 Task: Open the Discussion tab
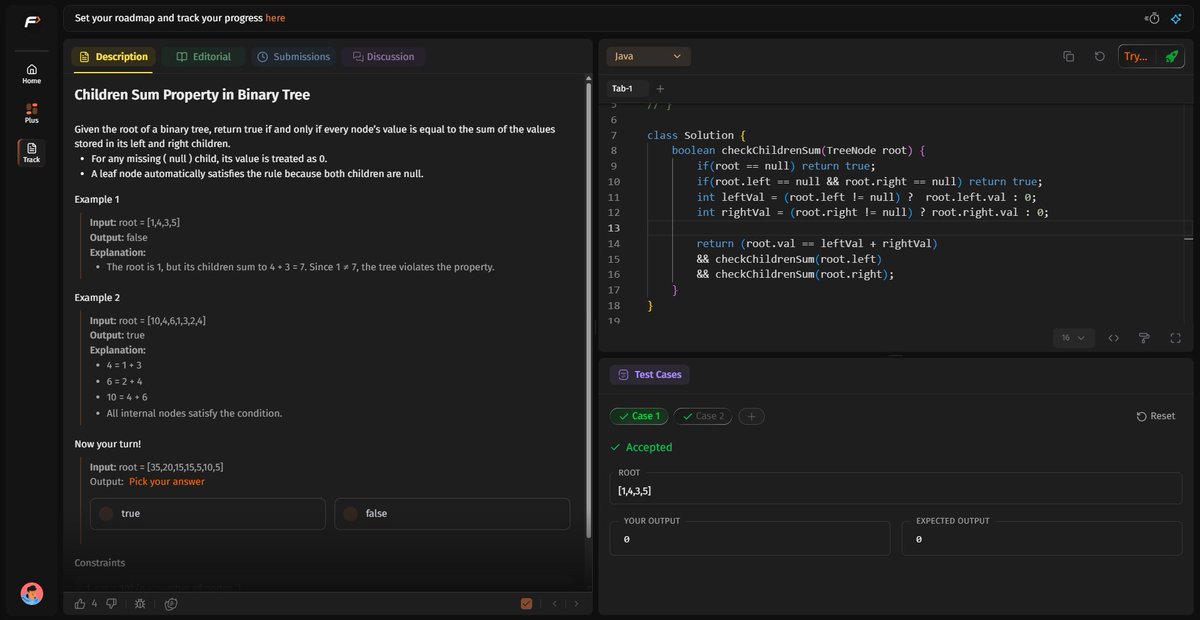(x=383, y=57)
